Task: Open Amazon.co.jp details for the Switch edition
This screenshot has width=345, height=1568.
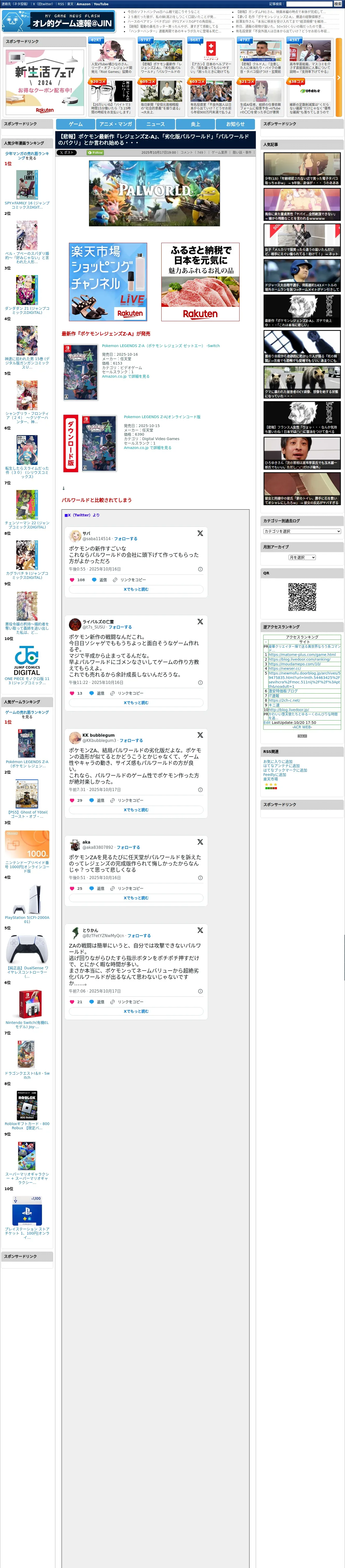Action: coord(126,376)
